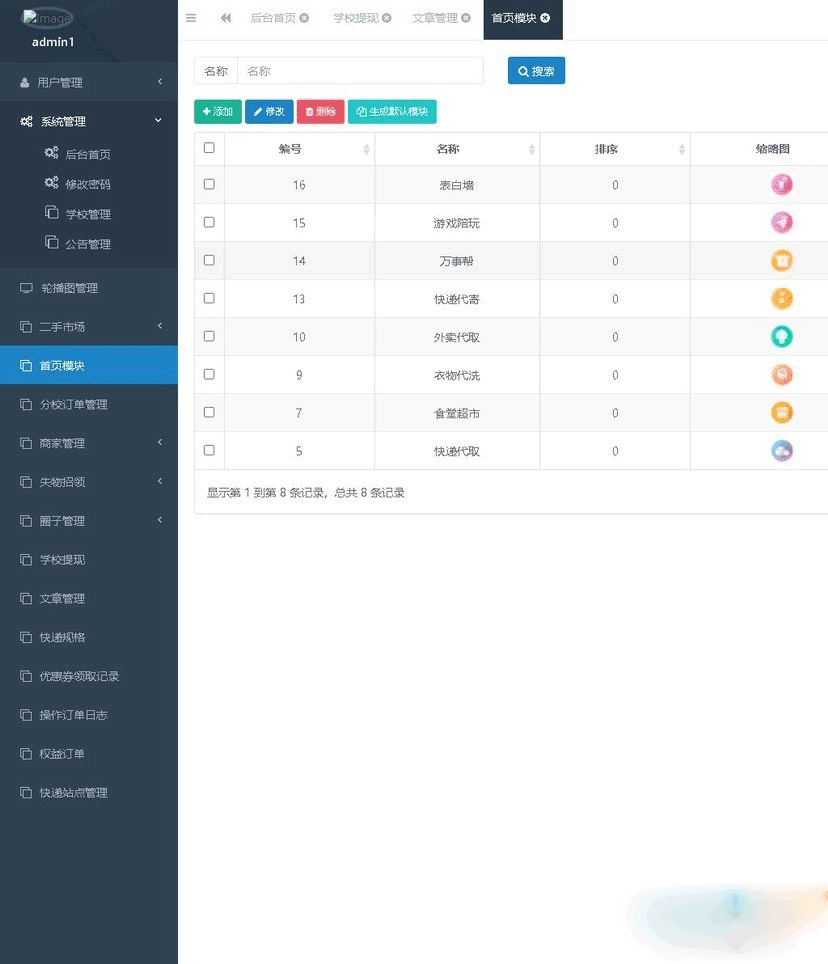This screenshot has width=828, height=964.
Task: Open 修改密码 gear item in sidebar
Action: [x=78, y=184]
